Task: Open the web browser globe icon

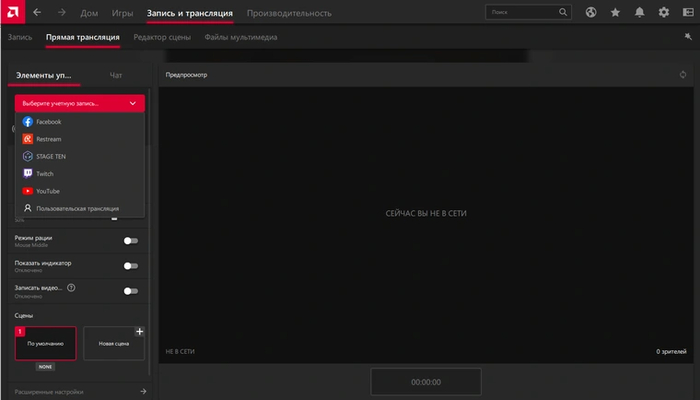Action: coord(591,12)
